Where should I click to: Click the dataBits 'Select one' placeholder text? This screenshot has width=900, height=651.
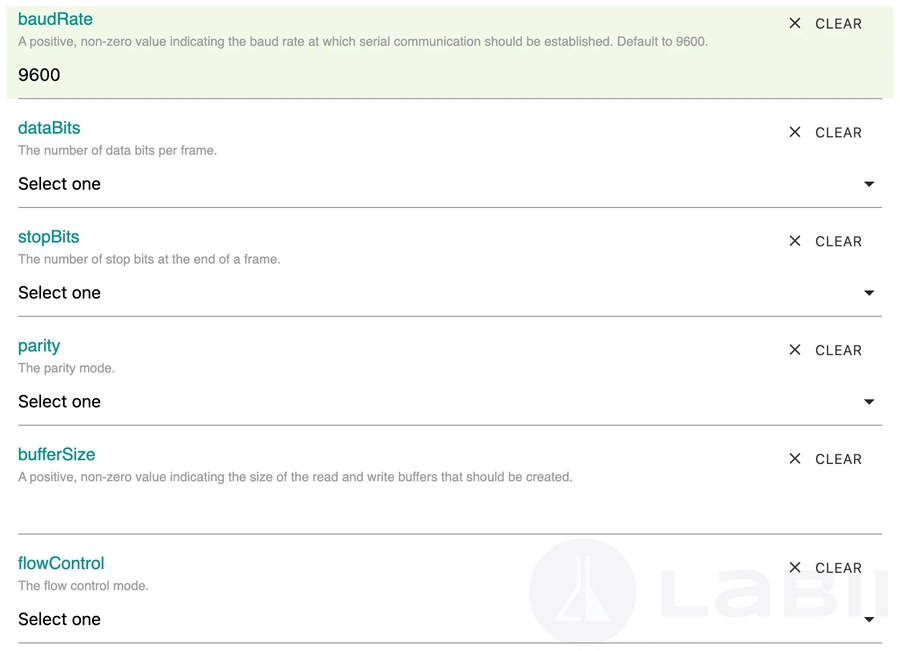60,184
